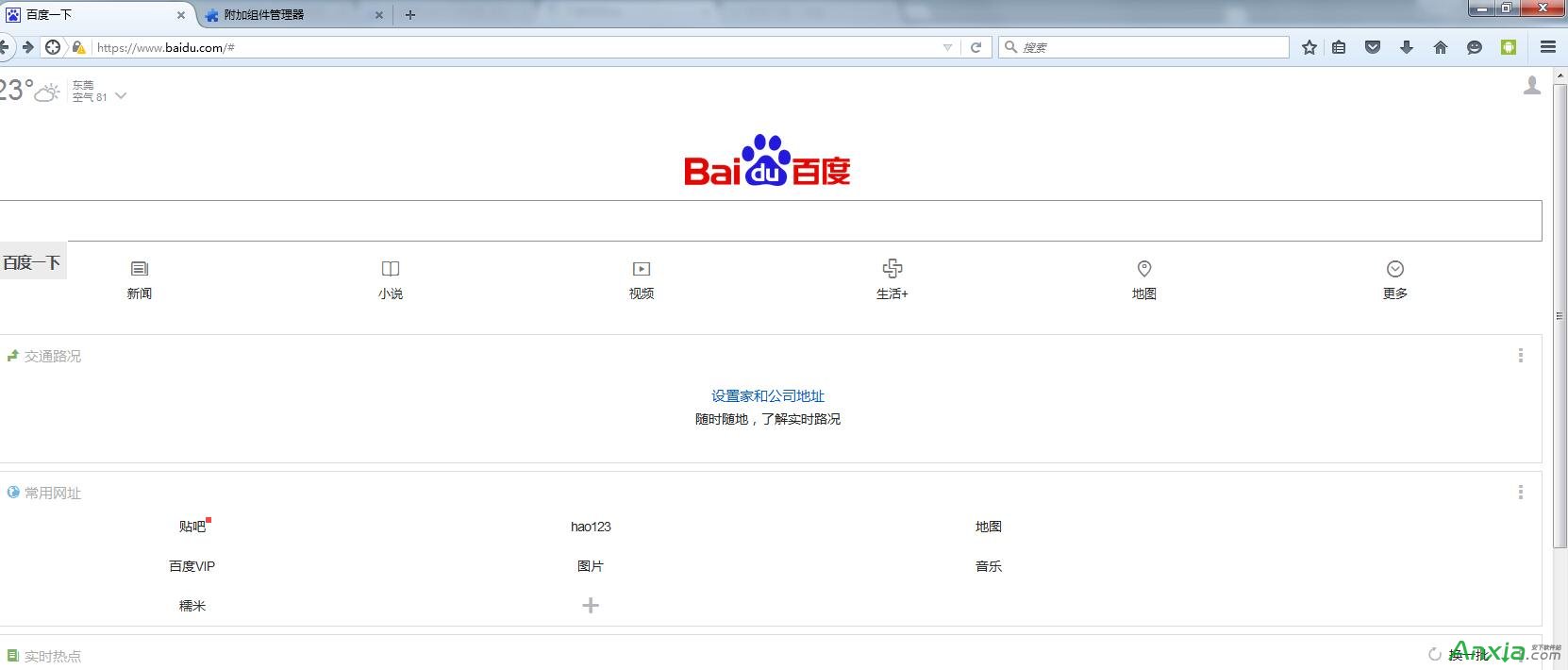
Task: Click the browser back arrow
Action: (4, 47)
